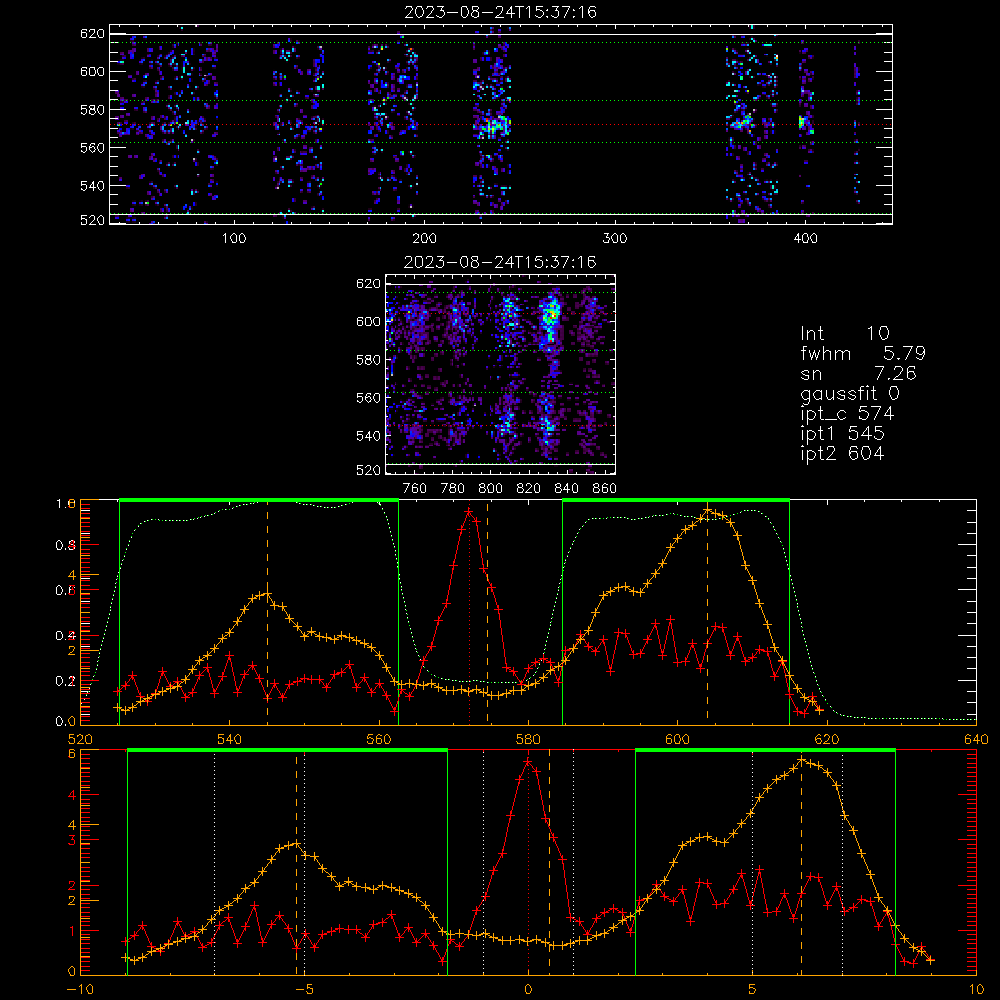
Task: Click the 'ipt_c 574' readout
Action: (x=847, y=414)
